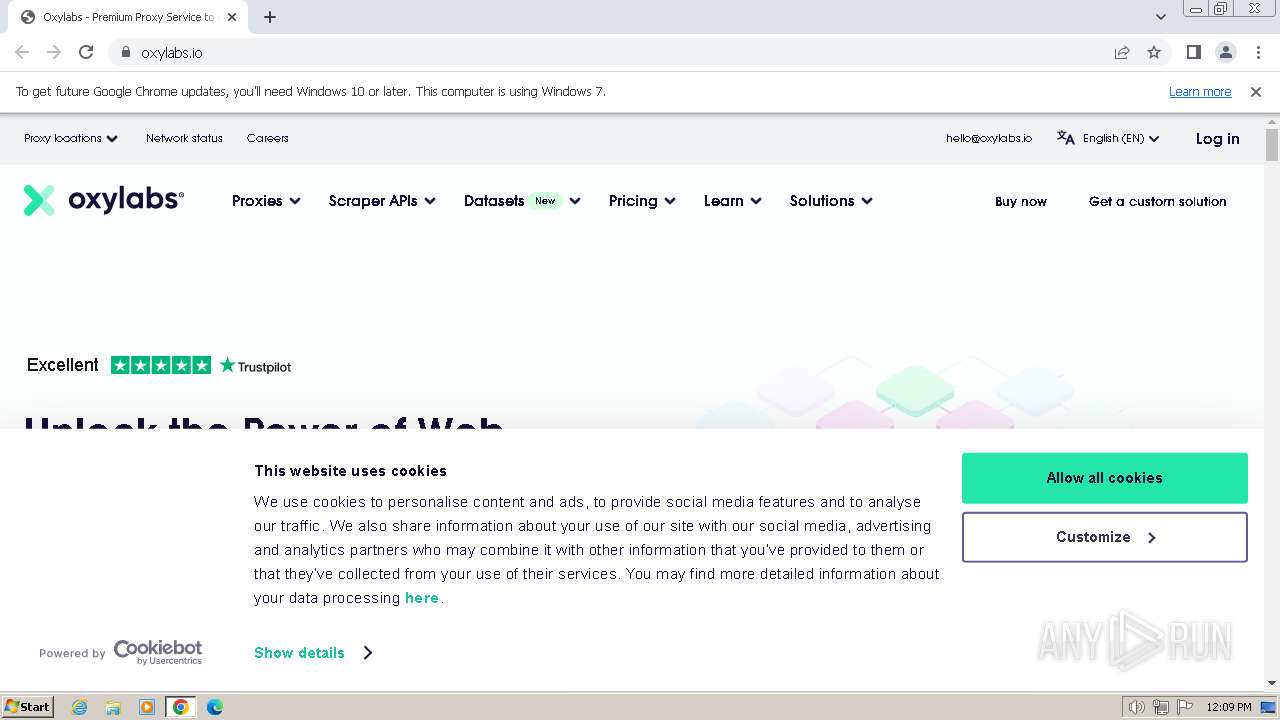Open the Windows Start menu
Viewport: 1280px width, 720px height.
[28, 707]
